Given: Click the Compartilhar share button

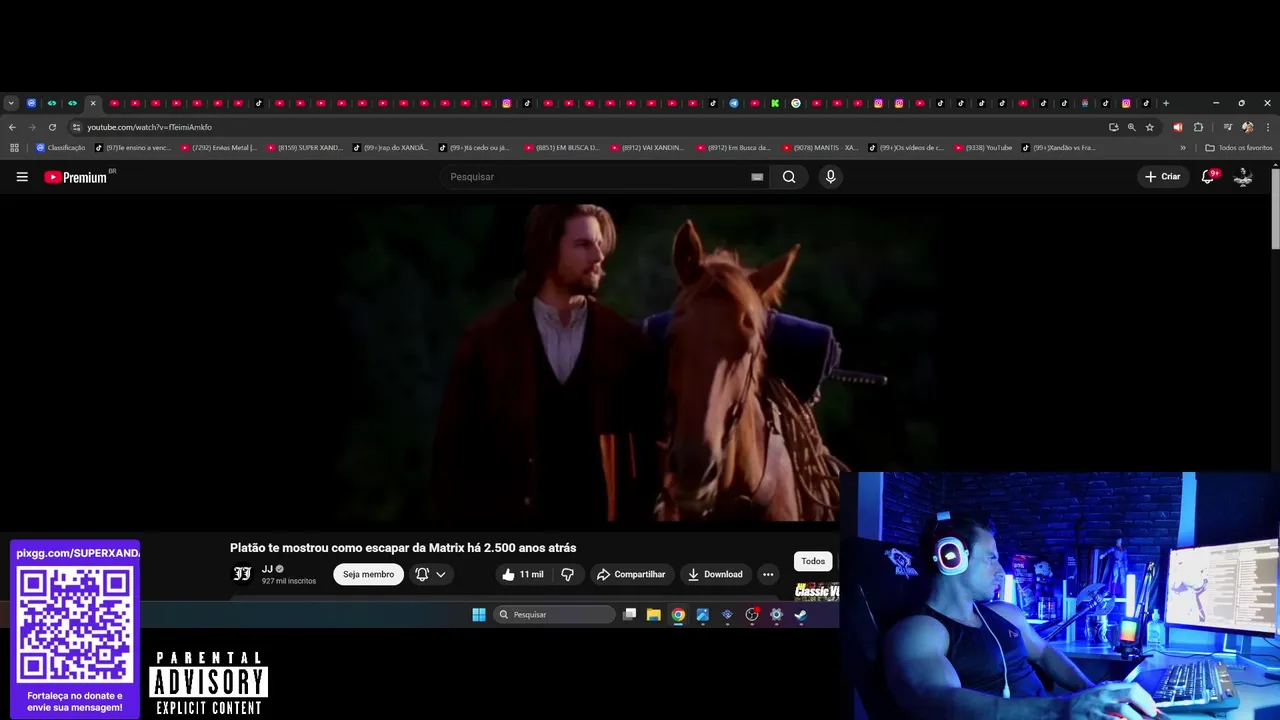Looking at the screenshot, I should pos(631,574).
